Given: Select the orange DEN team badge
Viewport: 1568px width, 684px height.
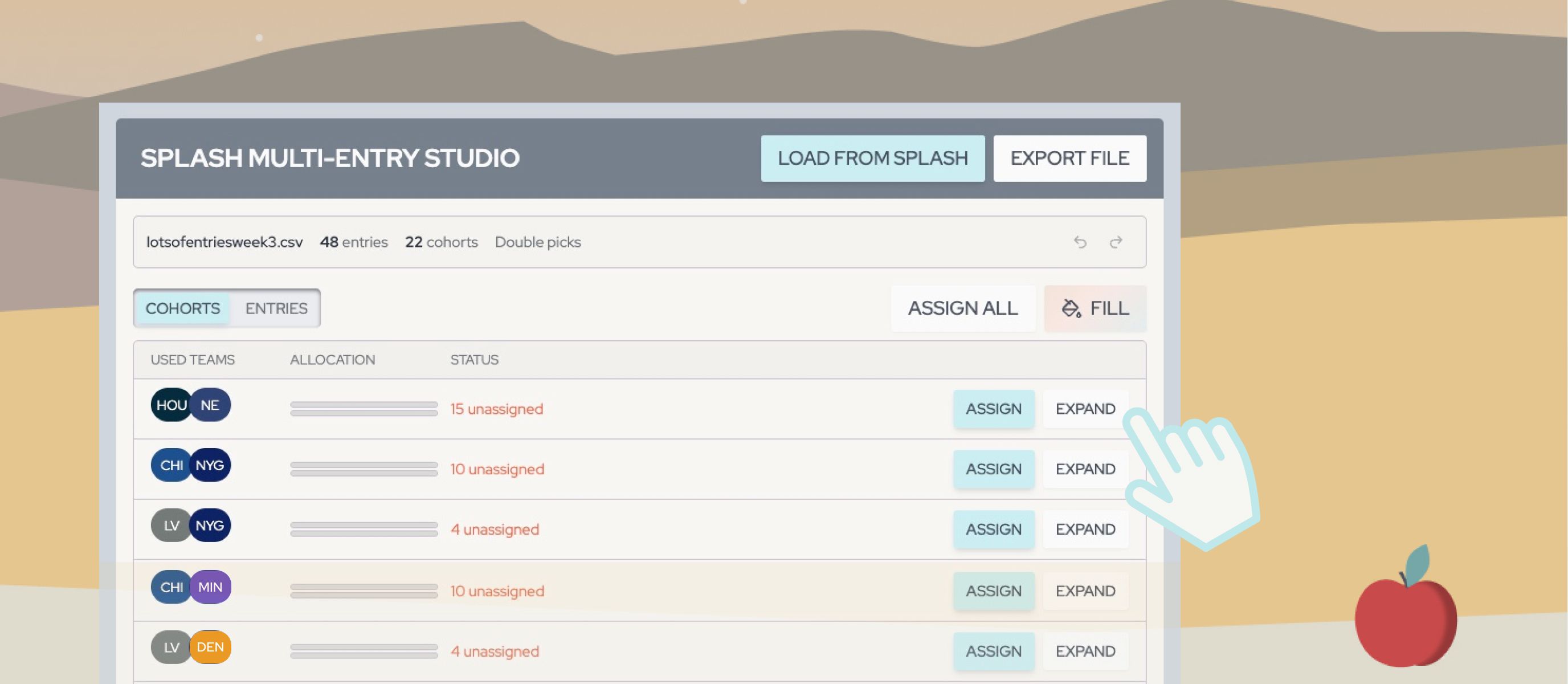Looking at the screenshot, I should tap(210, 647).
